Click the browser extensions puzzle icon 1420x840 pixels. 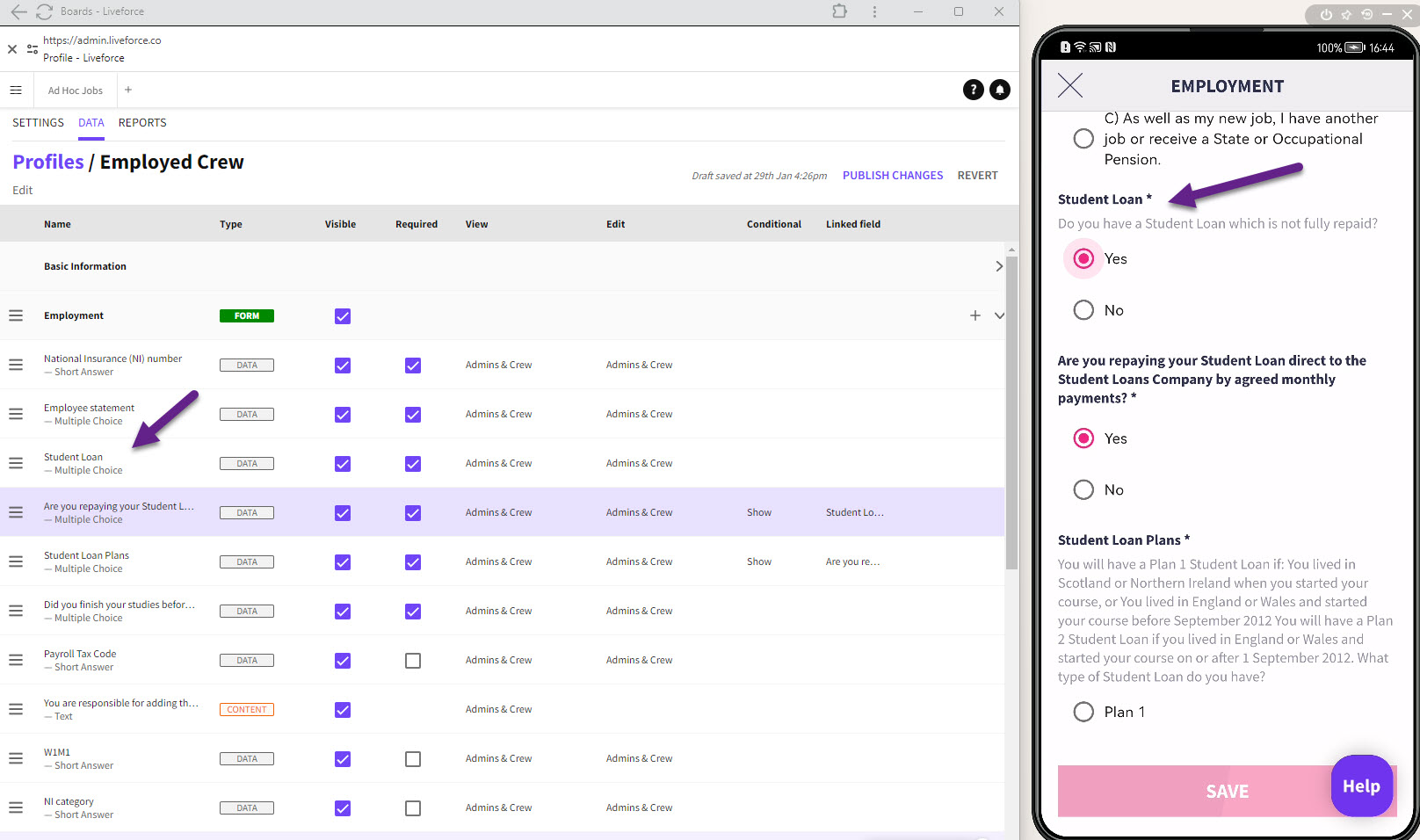839,11
